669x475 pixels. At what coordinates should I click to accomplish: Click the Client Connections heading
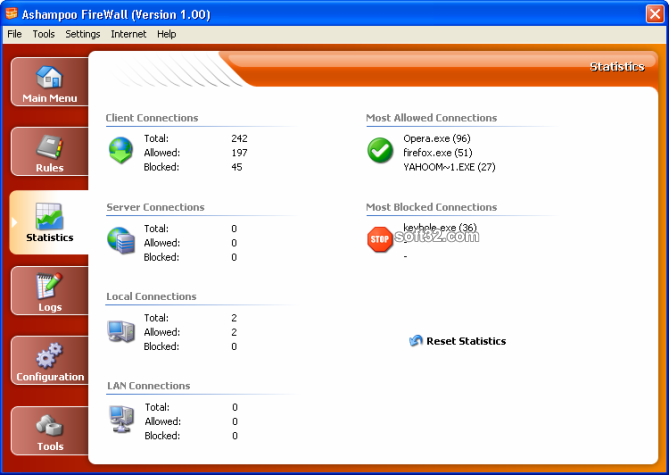152,118
